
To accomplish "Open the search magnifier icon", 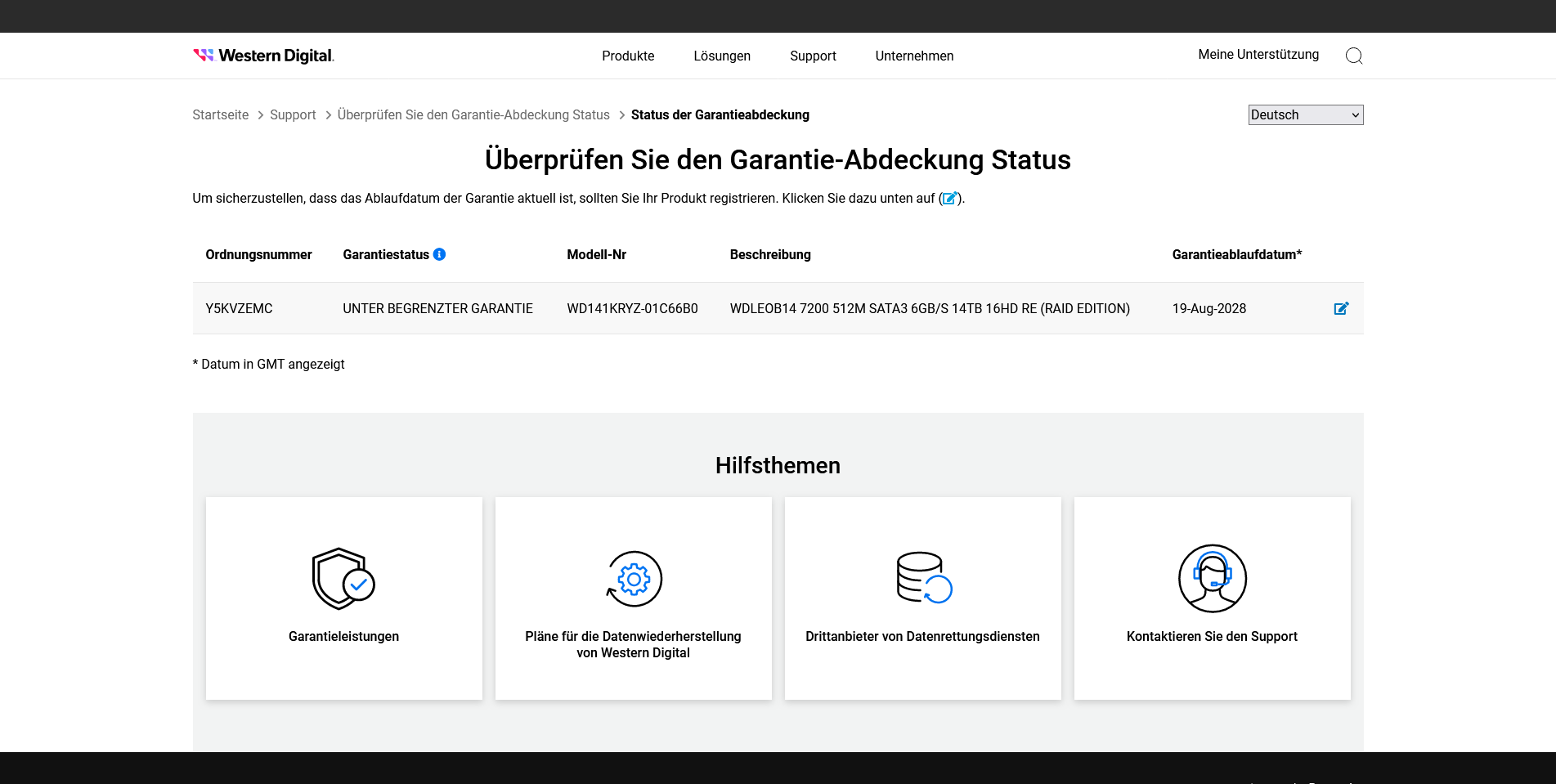I will (1354, 56).
